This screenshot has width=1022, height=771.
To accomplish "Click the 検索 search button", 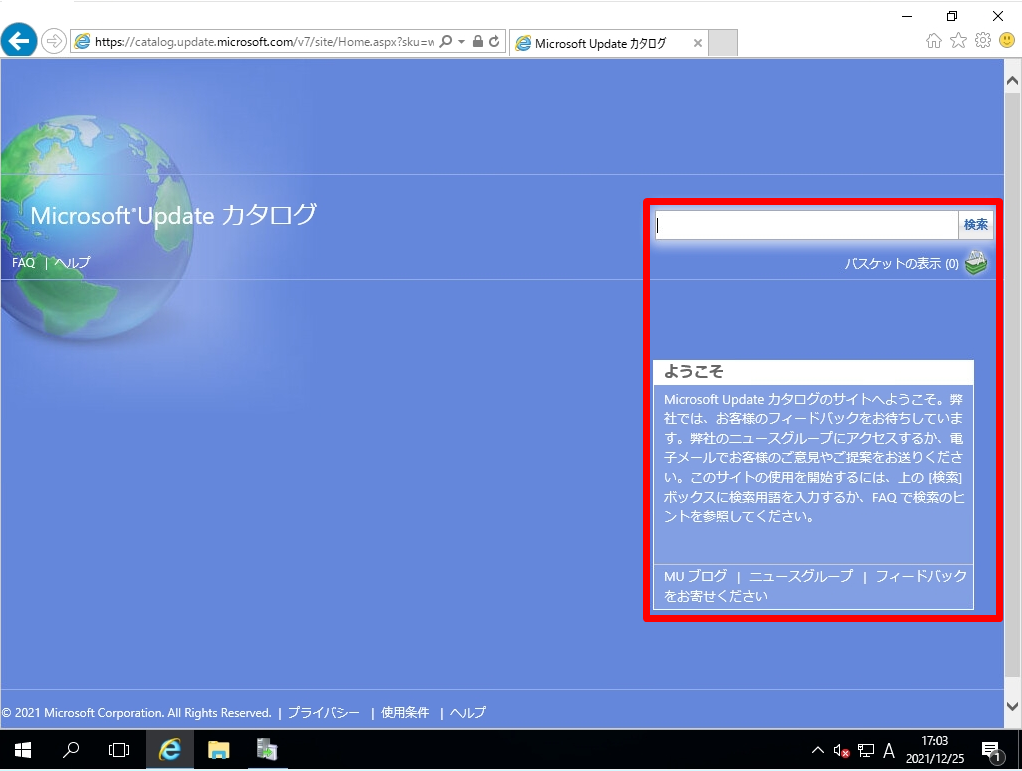I will 976,225.
